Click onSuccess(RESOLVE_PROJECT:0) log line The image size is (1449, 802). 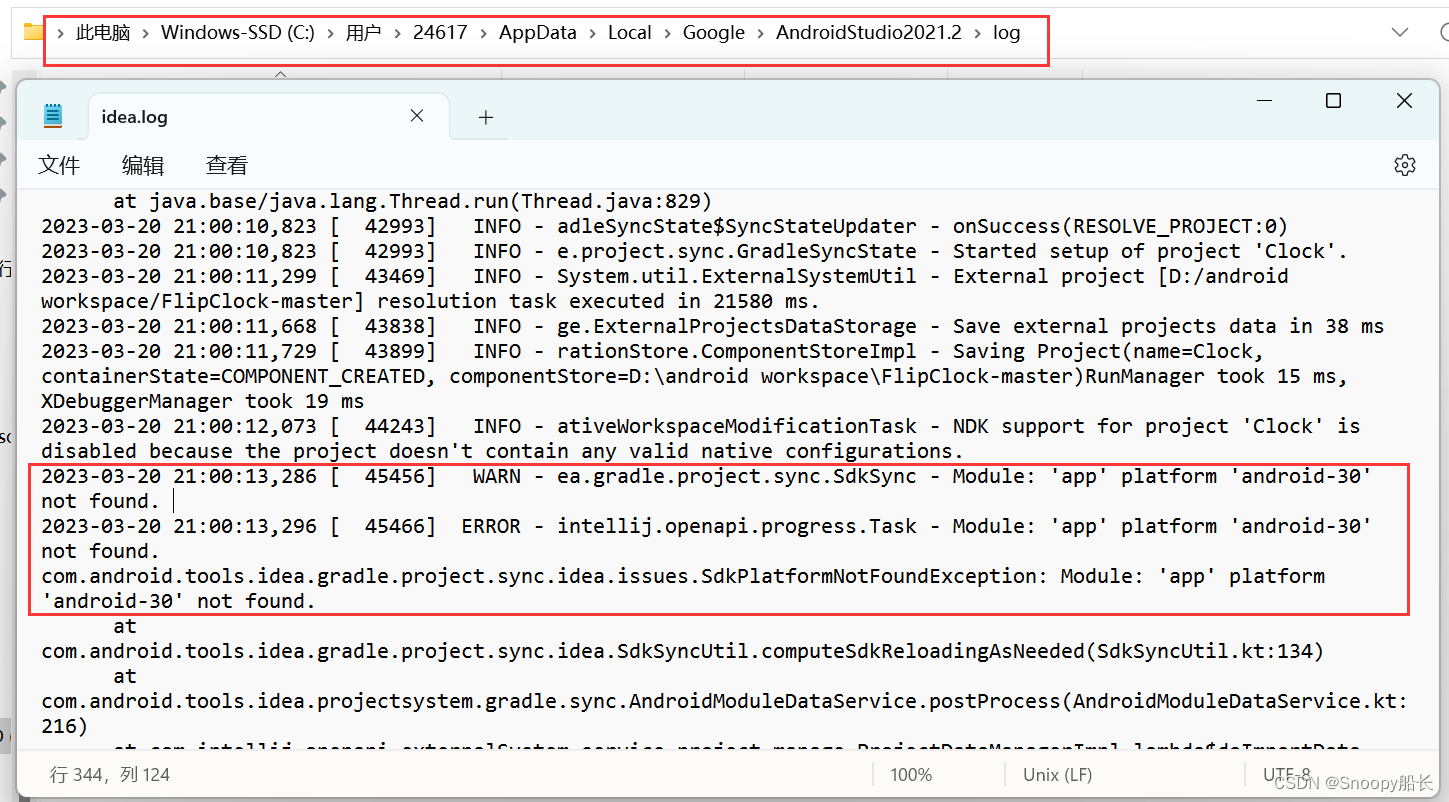665,226
